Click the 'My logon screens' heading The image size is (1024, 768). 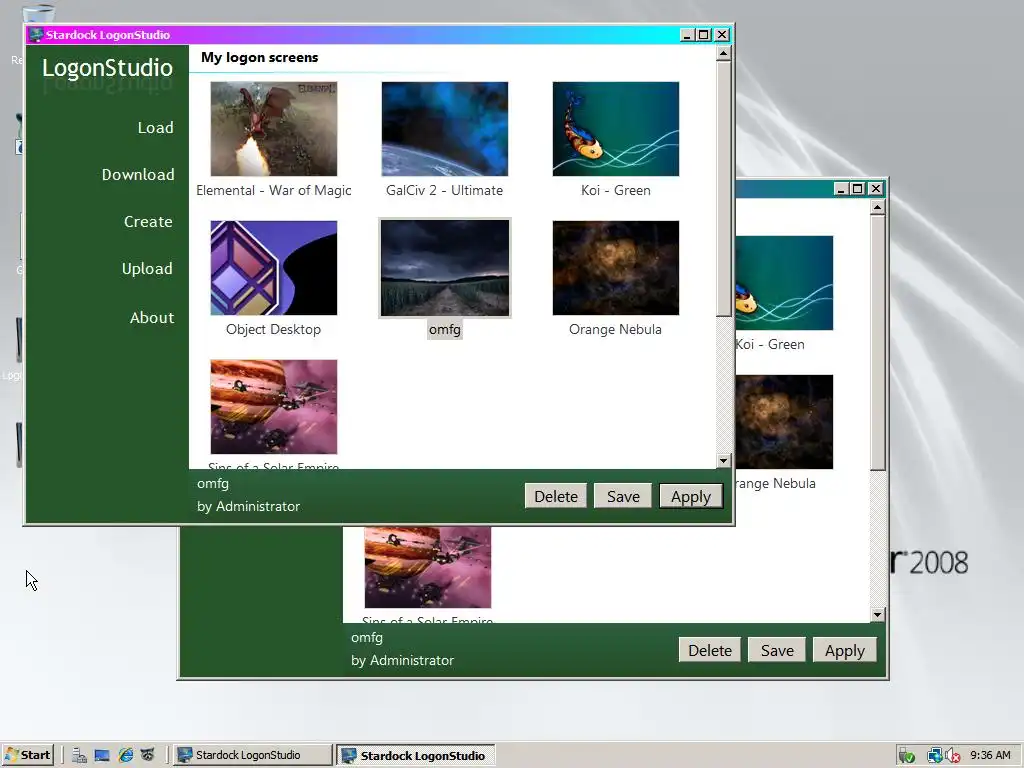click(x=259, y=57)
